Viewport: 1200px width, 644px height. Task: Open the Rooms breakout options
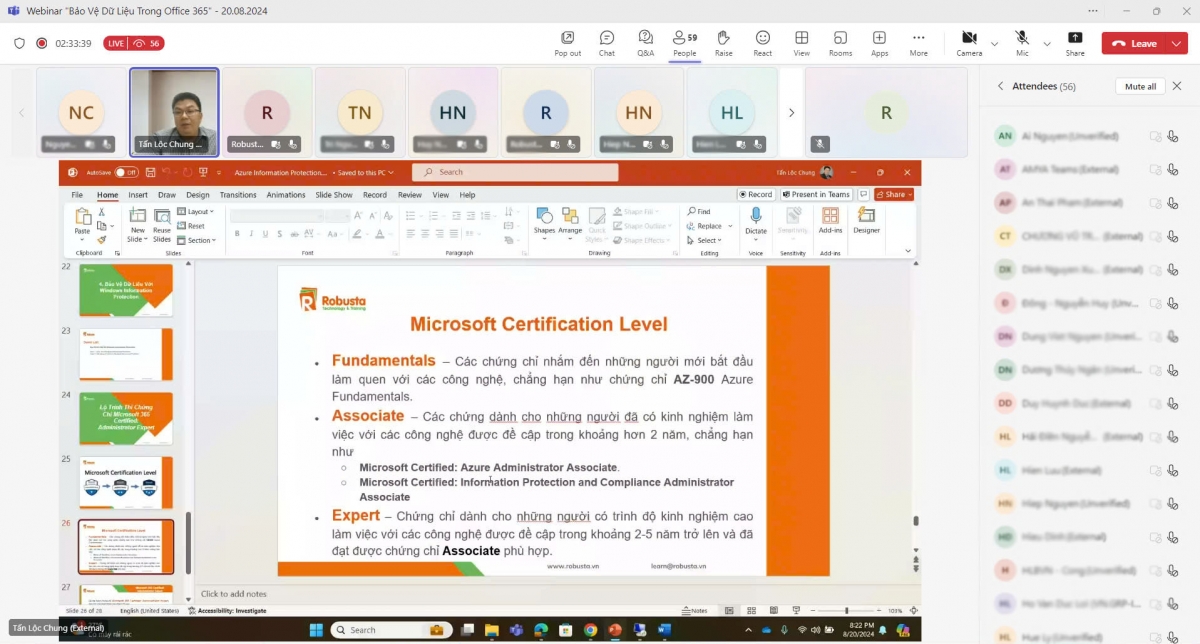pos(841,43)
